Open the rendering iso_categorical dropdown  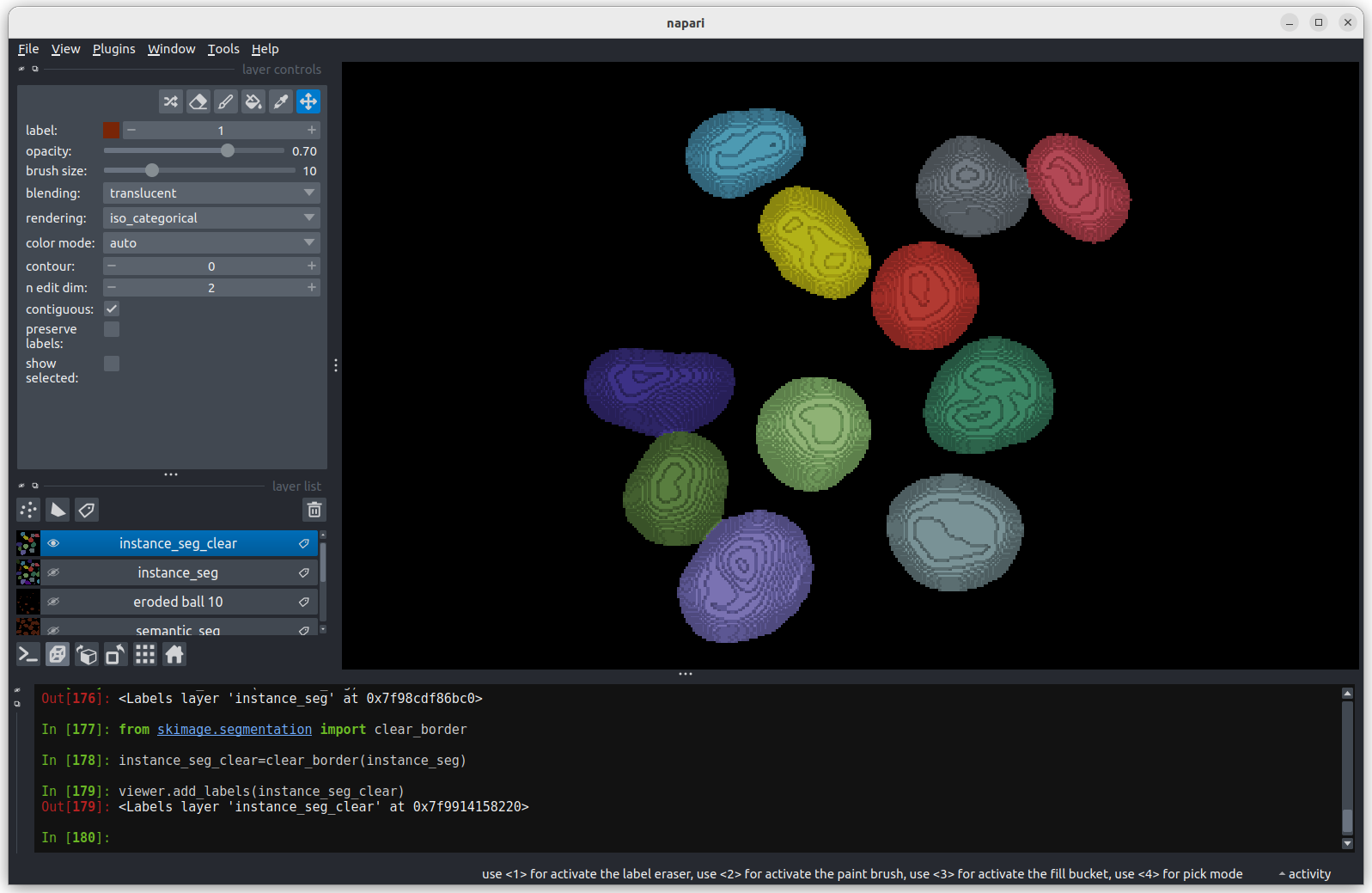(x=211, y=218)
